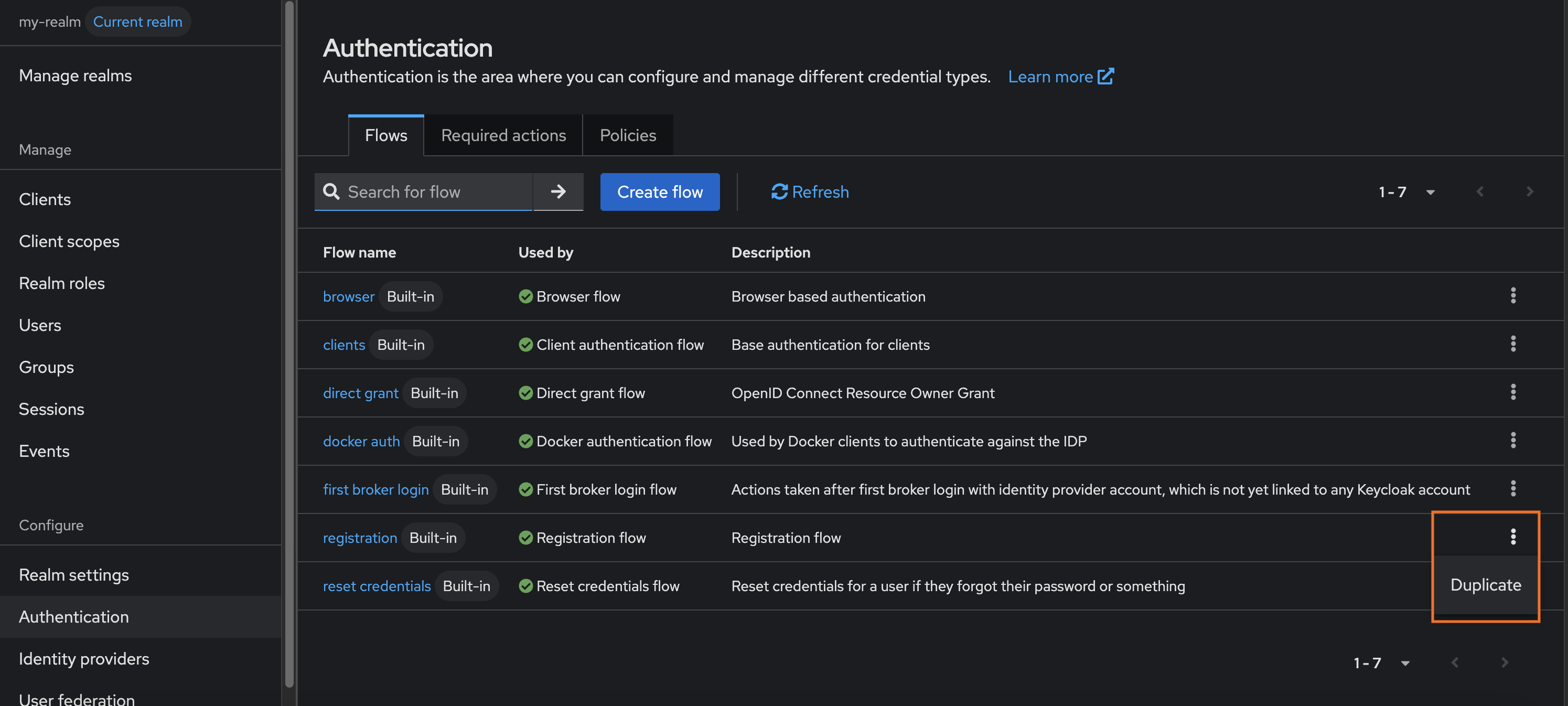Expand top pagination 1-7 dropdown
The image size is (1568, 706).
tap(1430, 192)
